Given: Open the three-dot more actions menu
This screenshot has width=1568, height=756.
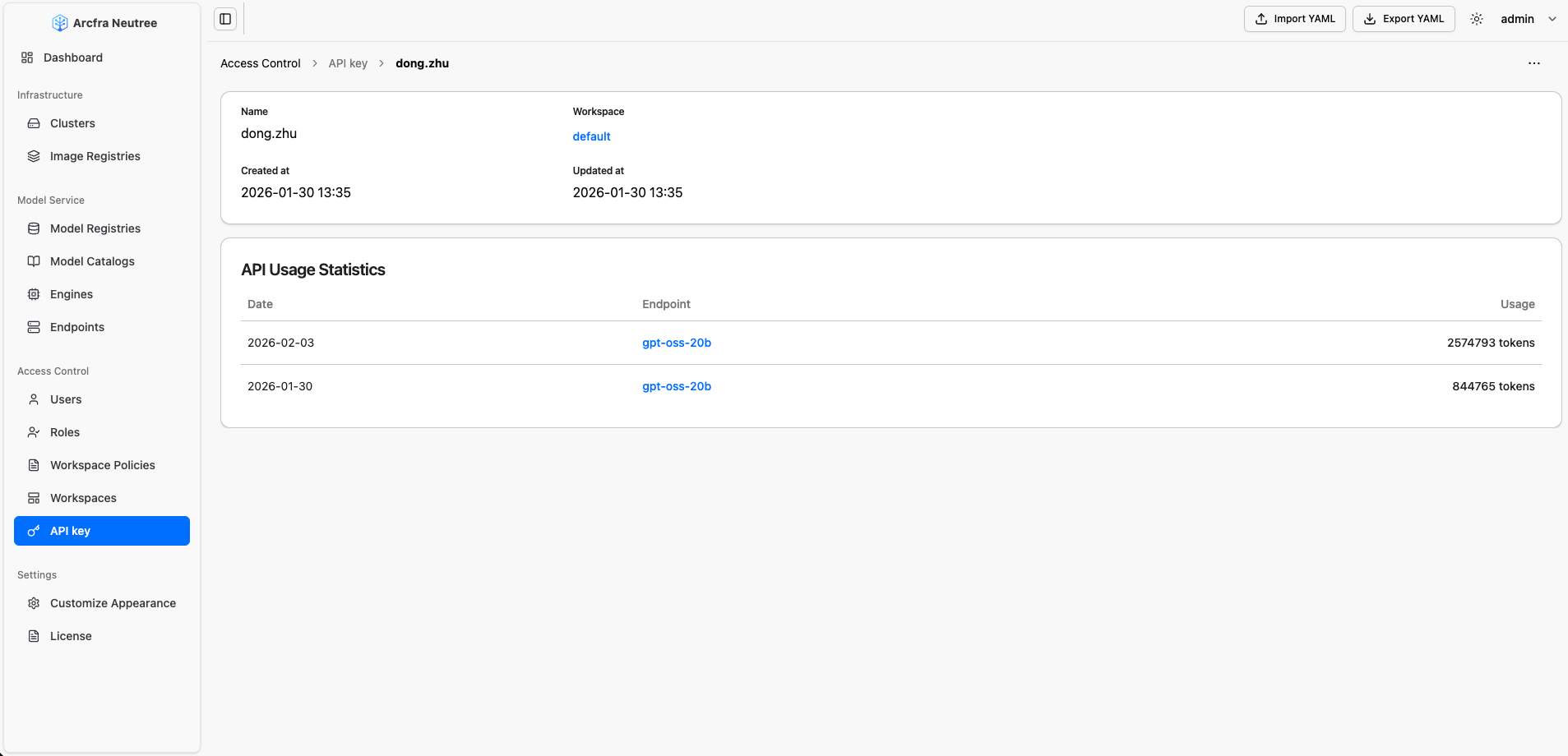Looking at the screenshot, I should [x=1533, y=63].
